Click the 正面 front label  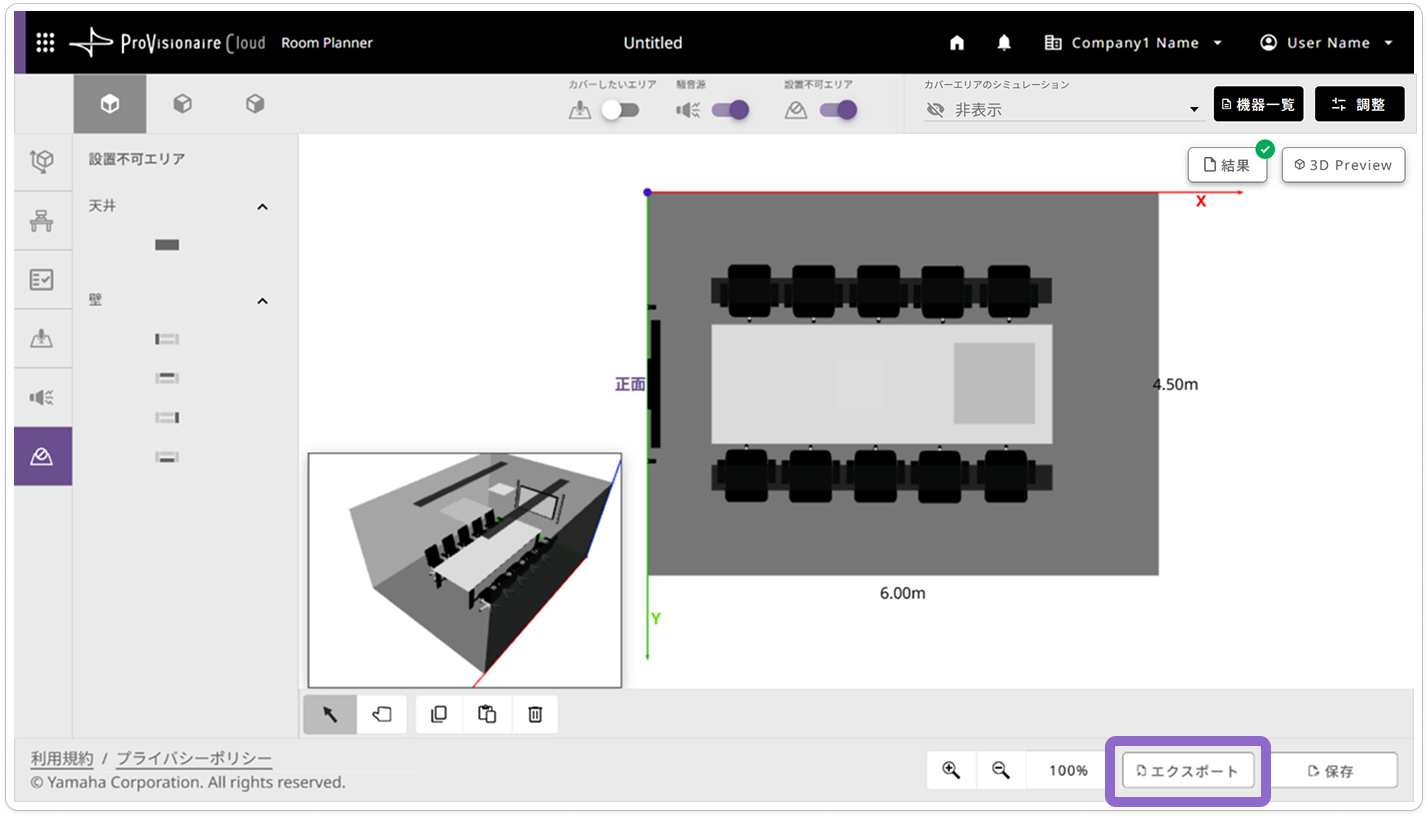coord(630,384)
